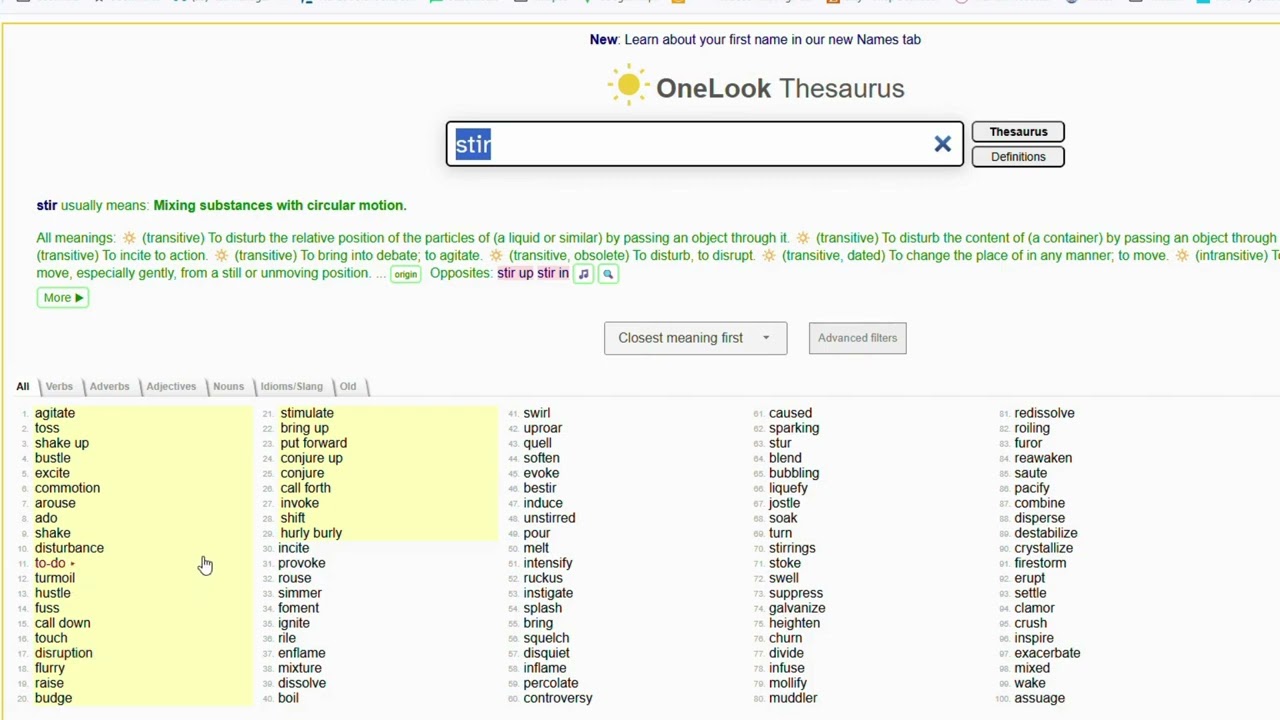Click the Thesaurus button

point(1018,132)
